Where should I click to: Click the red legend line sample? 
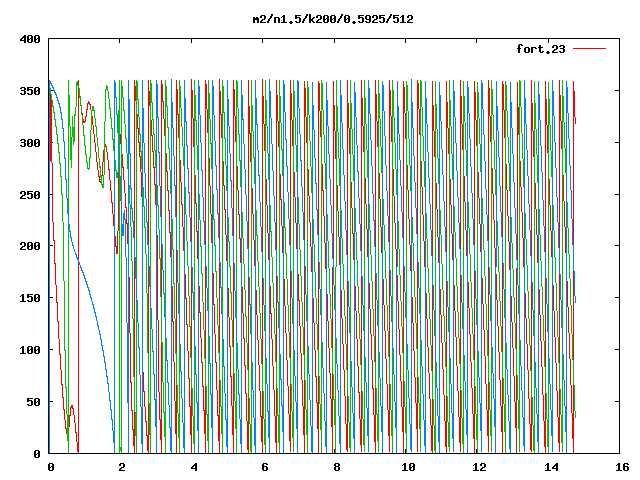click(589, 49)
